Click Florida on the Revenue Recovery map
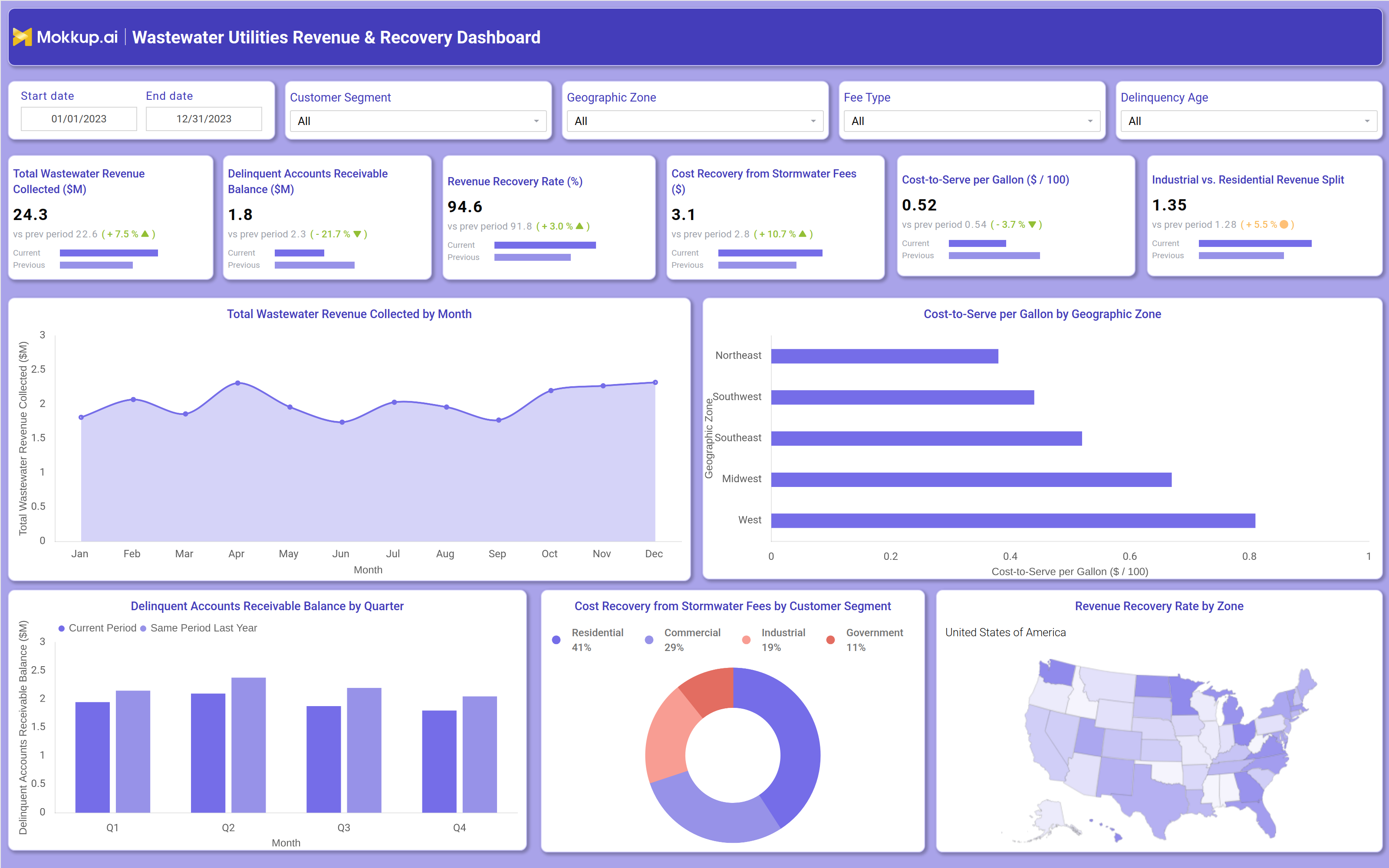Viewport: 1389px width, 868px height. pos(1263,815)
